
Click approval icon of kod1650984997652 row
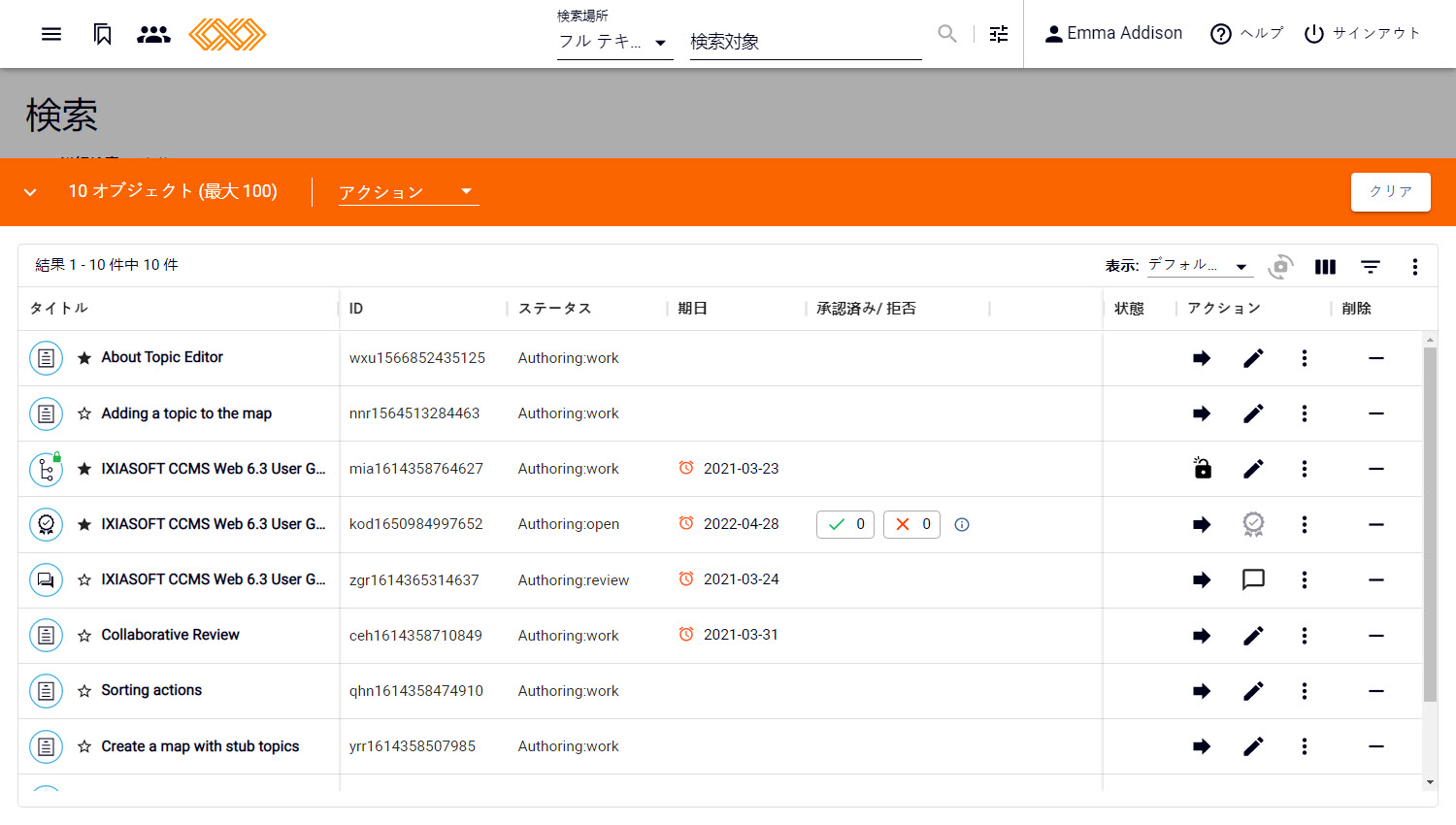[46, 524]
